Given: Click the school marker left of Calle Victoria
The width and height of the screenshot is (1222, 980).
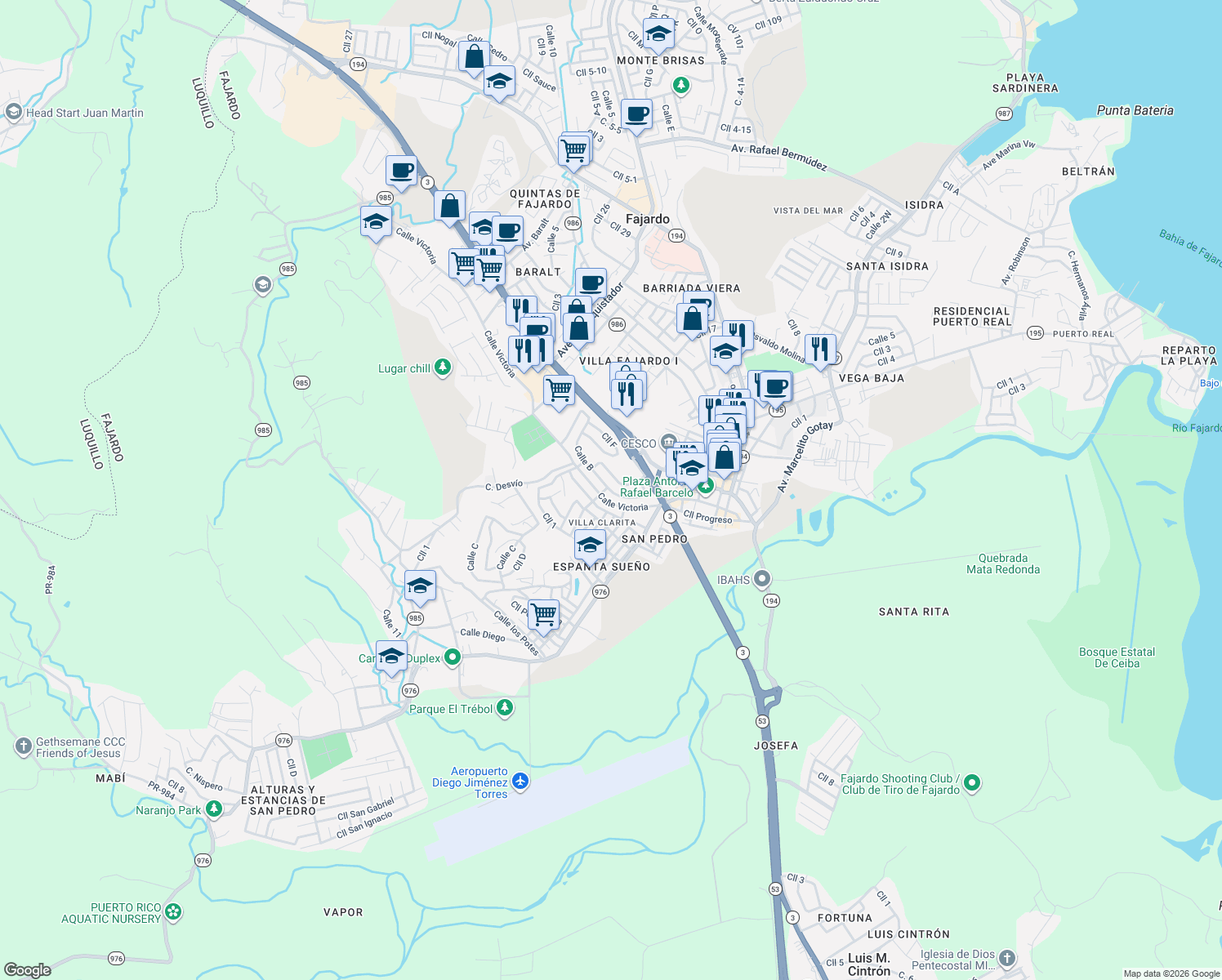Looking at the screenshot, I should [376, 222].
